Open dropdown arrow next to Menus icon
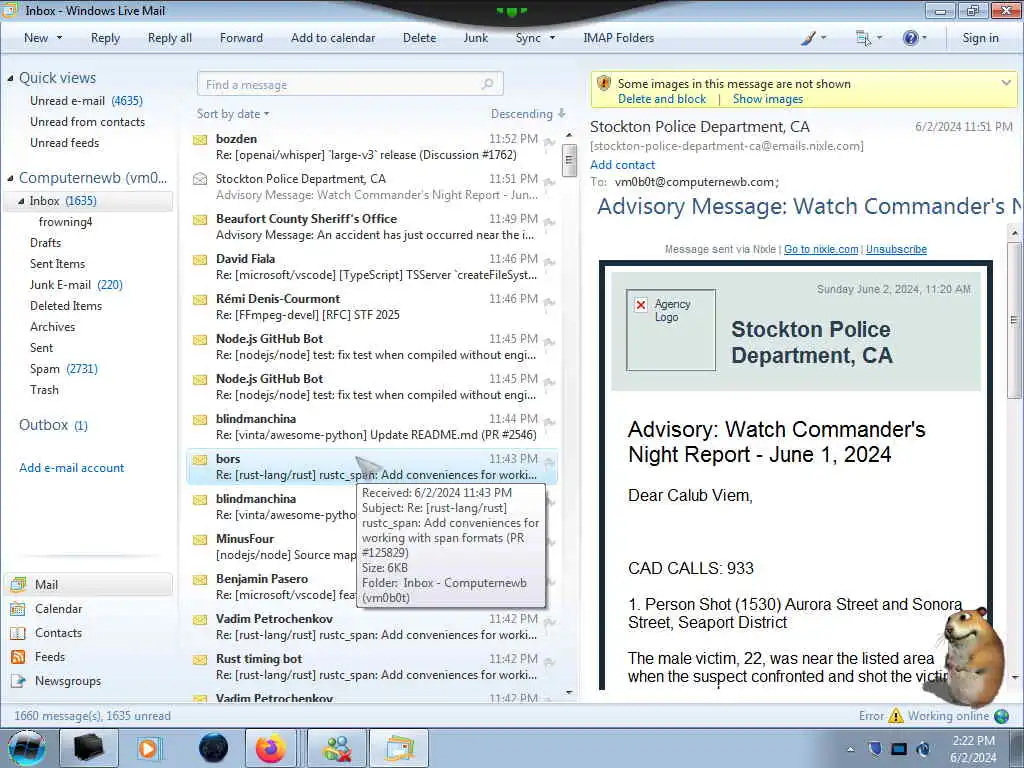The height and width of the screenshot is (768, 1024). coord(879,38)
